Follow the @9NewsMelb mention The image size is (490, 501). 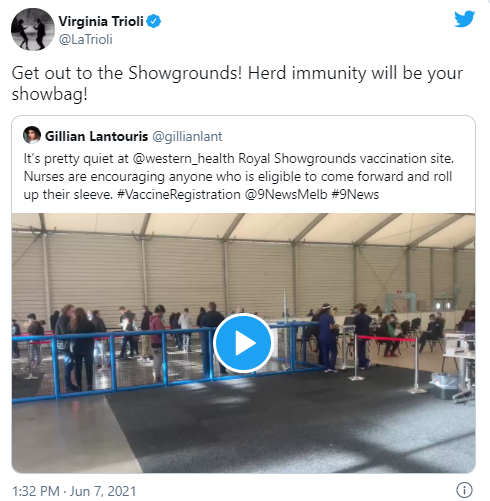[286, 194]
